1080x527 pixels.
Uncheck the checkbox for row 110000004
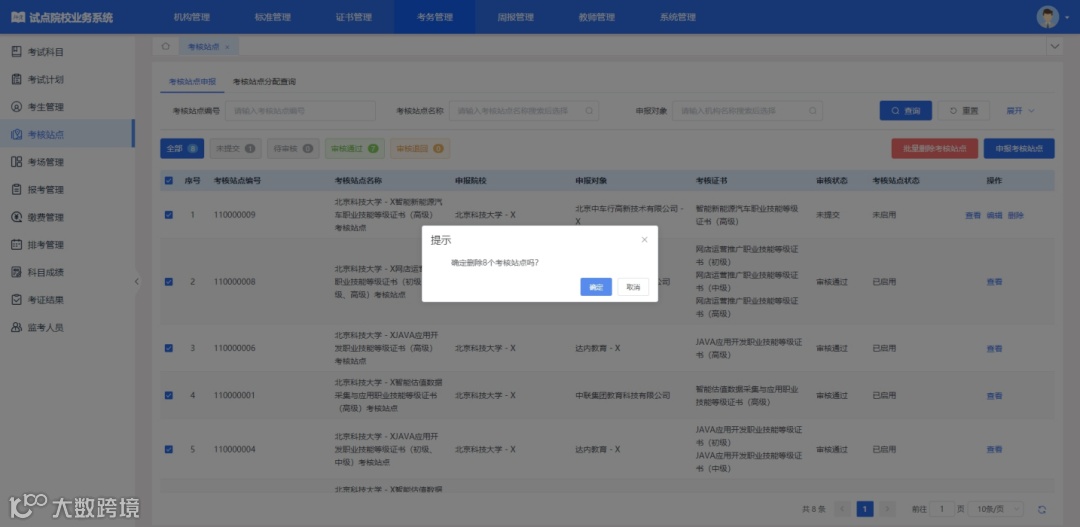click(x=169, y=449)
